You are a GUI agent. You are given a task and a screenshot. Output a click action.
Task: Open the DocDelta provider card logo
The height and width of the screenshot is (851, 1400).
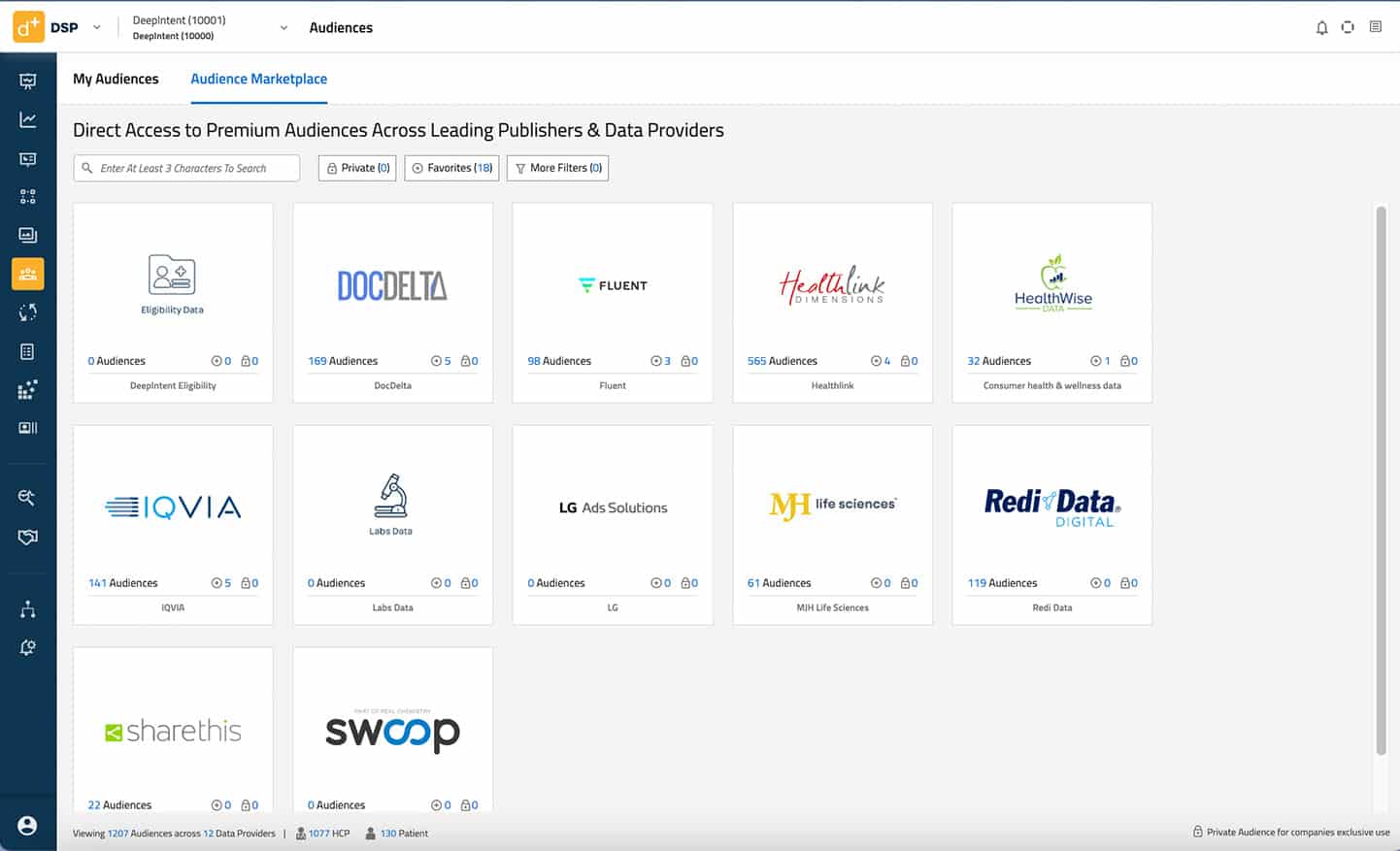(392, 285)
